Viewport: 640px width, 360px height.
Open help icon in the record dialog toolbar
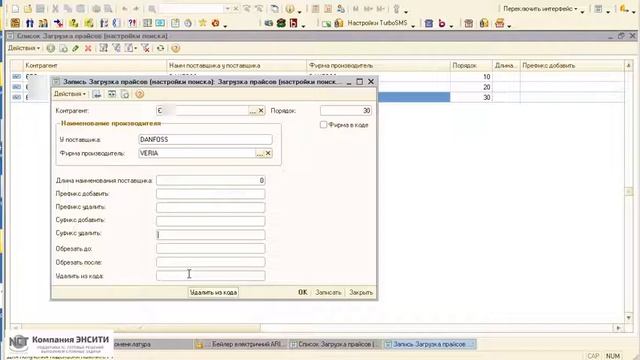click(140, 94)
